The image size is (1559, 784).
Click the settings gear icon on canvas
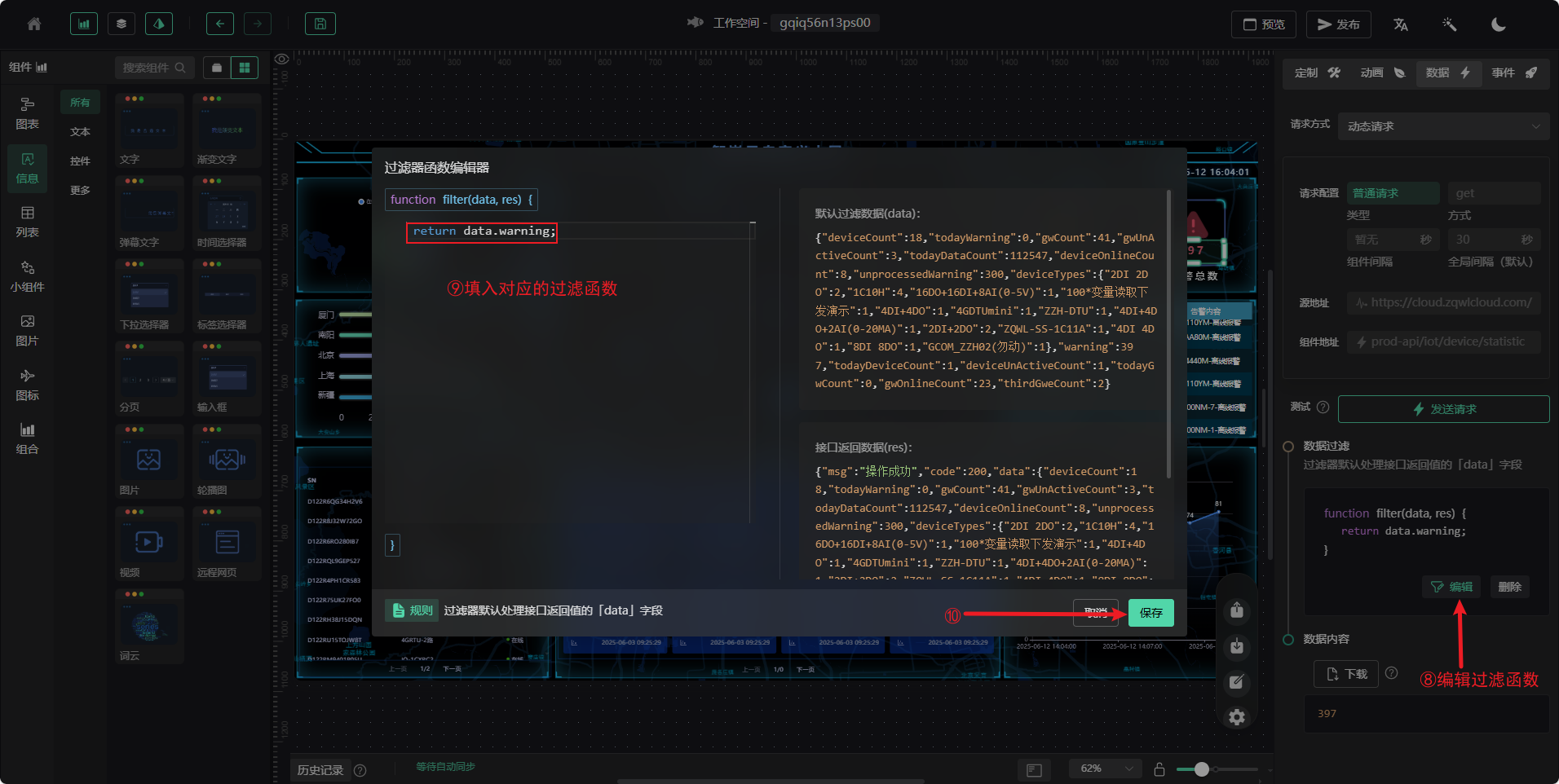click(x=1237, y=717)
